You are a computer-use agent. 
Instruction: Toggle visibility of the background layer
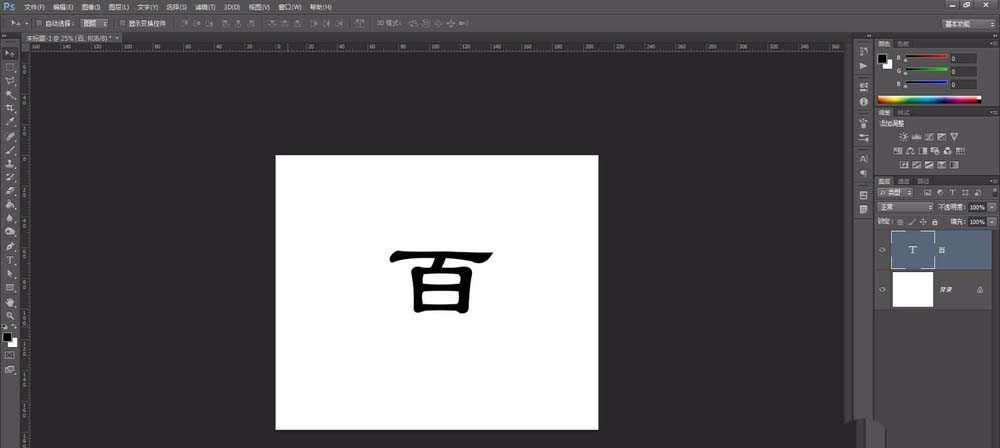pos(882,289)
